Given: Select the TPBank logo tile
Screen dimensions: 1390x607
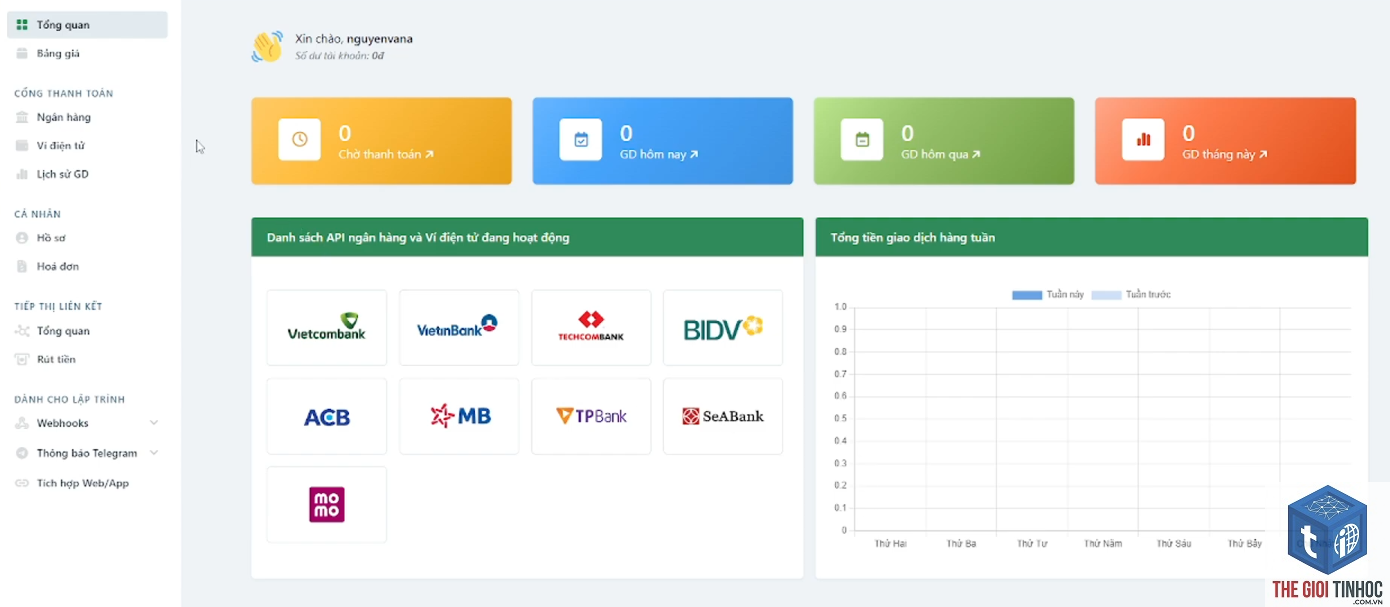Looking at the screenshot, I should pyautogui.click(x=591, y=416).
